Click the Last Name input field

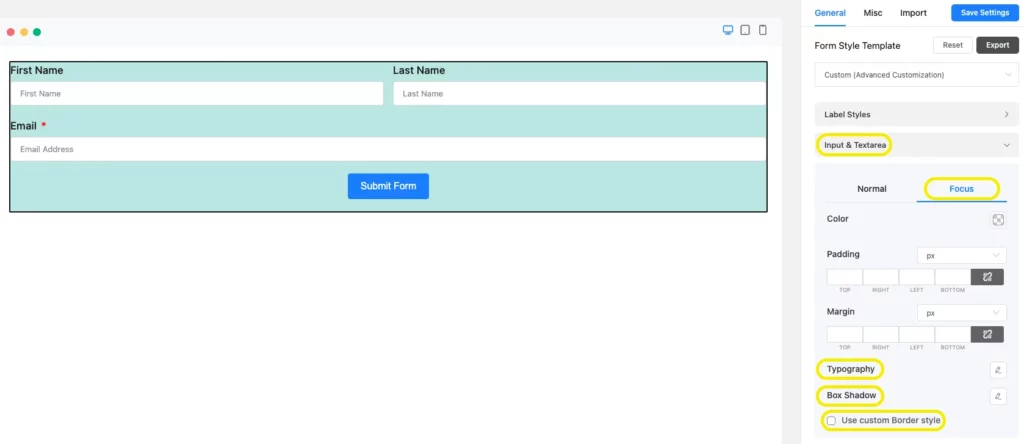point(579,93)
